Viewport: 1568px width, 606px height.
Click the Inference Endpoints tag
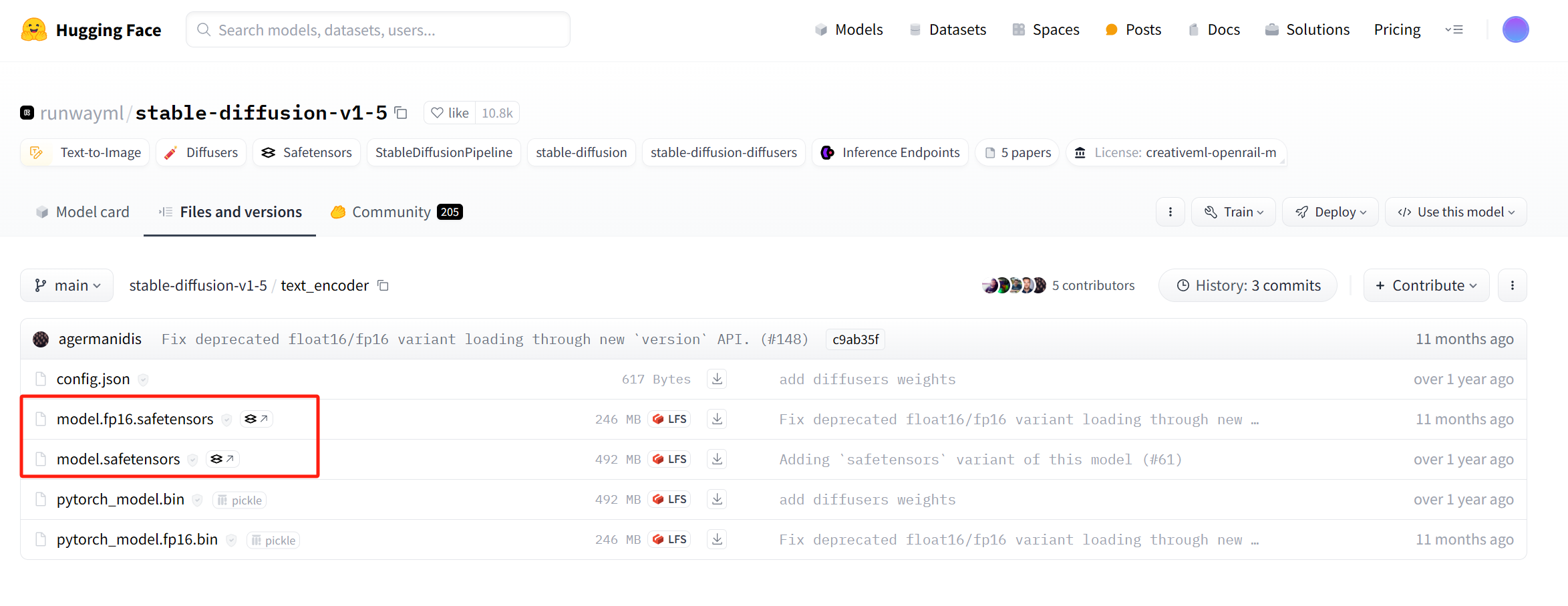click(890, 152)
